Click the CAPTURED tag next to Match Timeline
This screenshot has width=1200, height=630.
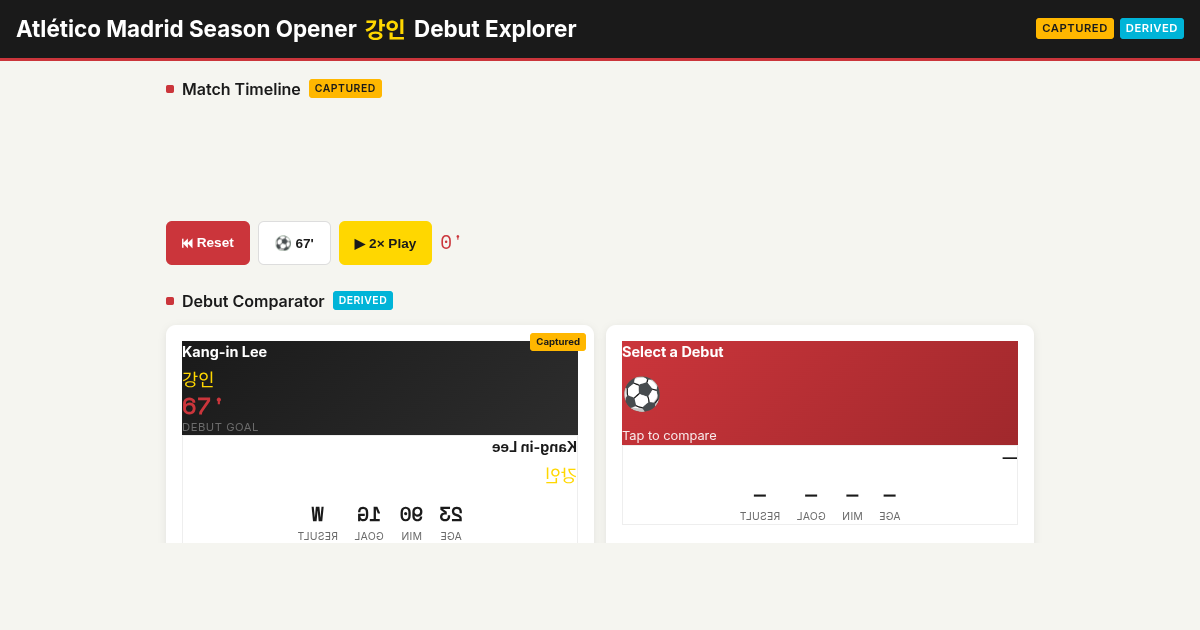click(345, 88)
